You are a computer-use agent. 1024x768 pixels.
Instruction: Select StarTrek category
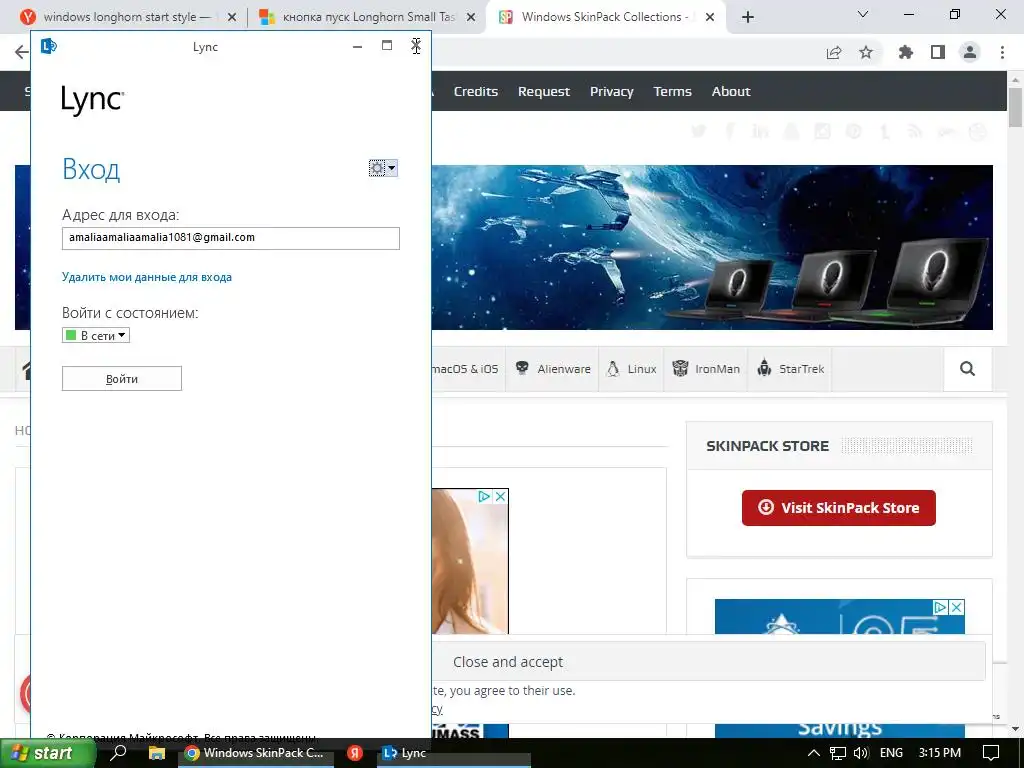click(790, 369)
